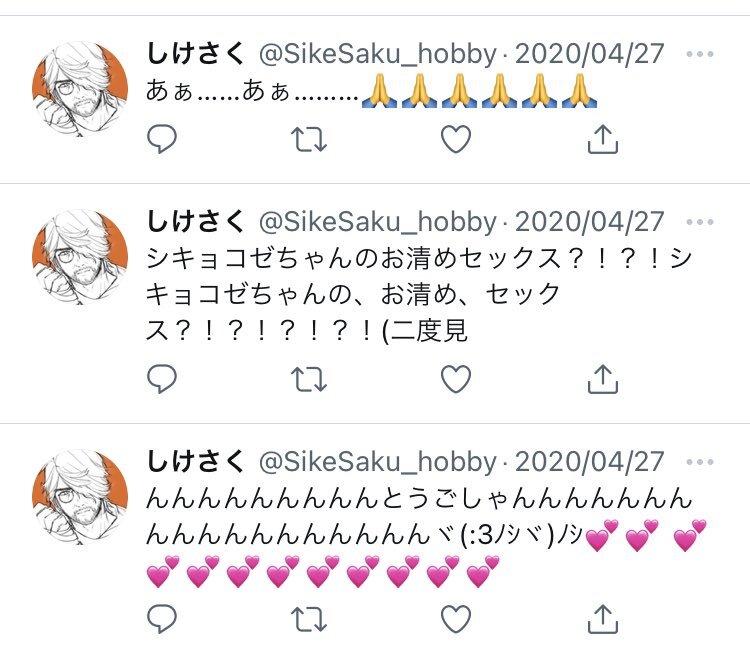Share the first tweet with praying emojis

pyautogui.click(x=603, y=139)
